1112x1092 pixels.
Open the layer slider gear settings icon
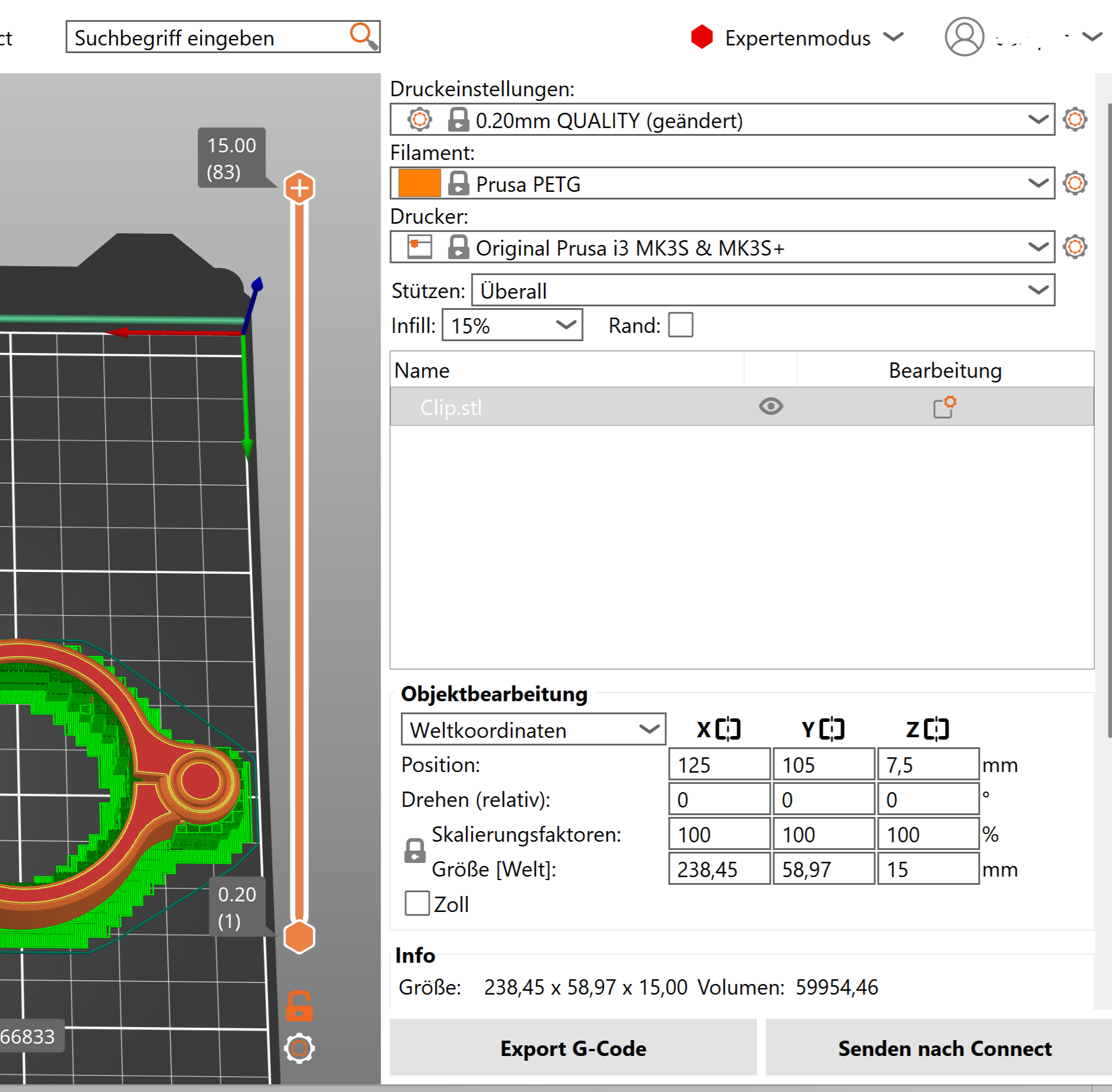(x=299, y=1048)
